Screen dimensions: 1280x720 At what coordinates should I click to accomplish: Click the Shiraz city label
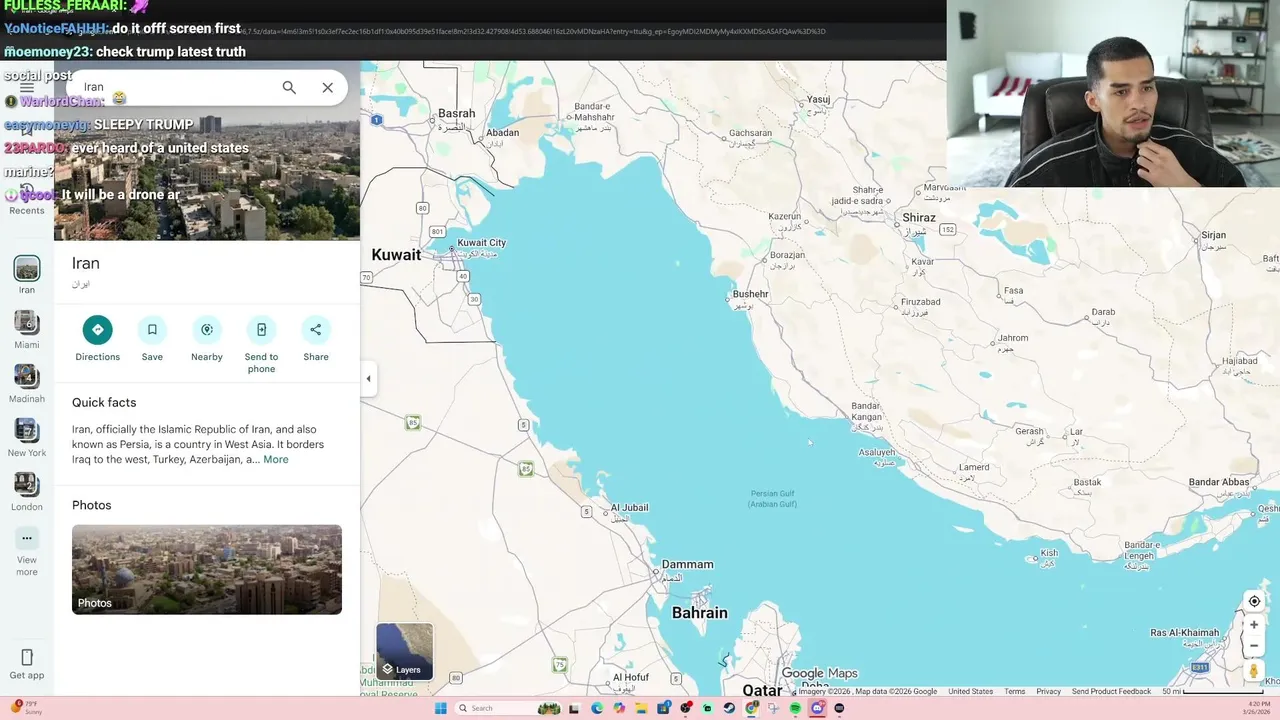tap(918, 218)
